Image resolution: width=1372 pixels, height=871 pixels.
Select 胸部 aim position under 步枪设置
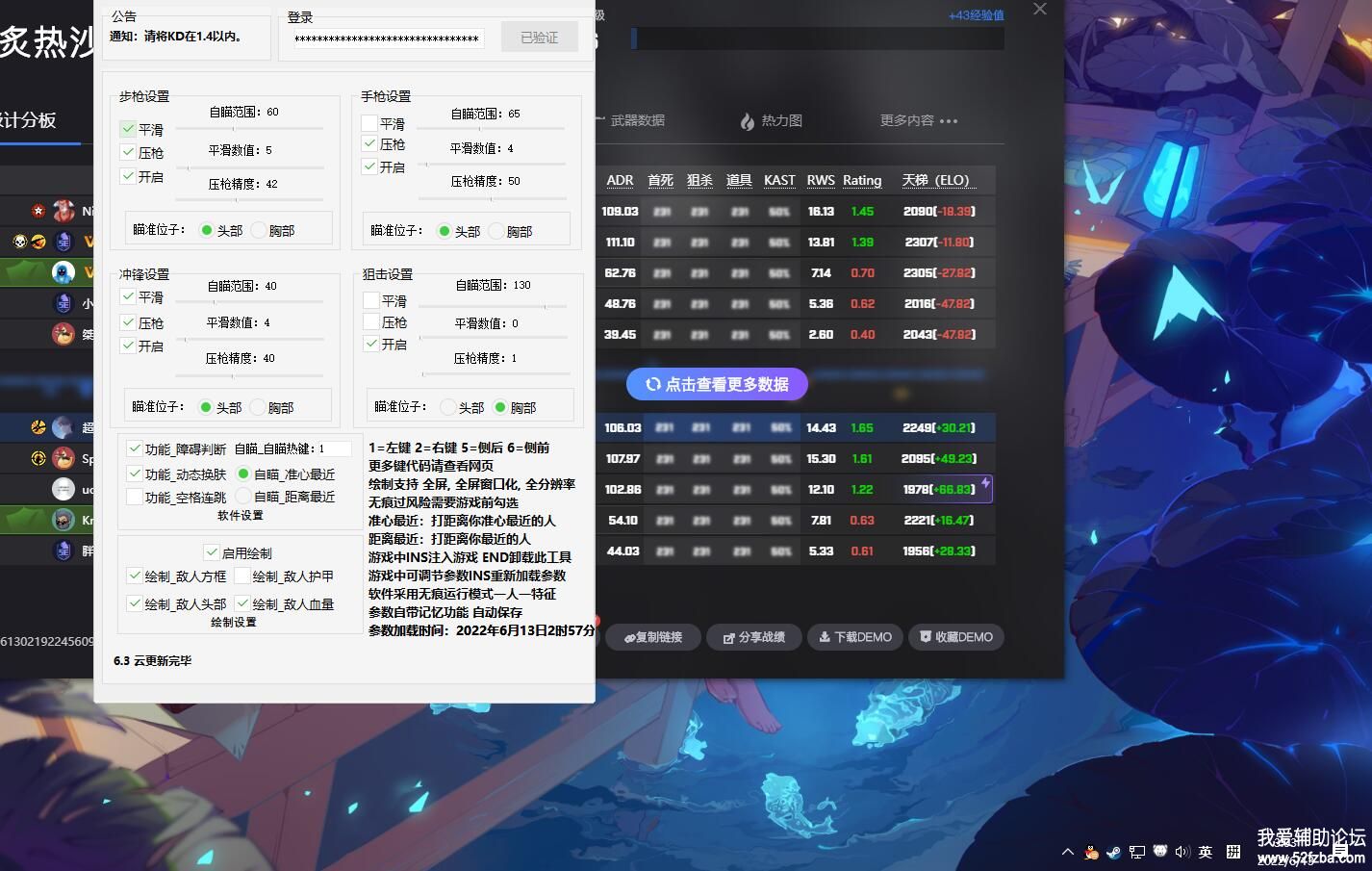point(258,230)
